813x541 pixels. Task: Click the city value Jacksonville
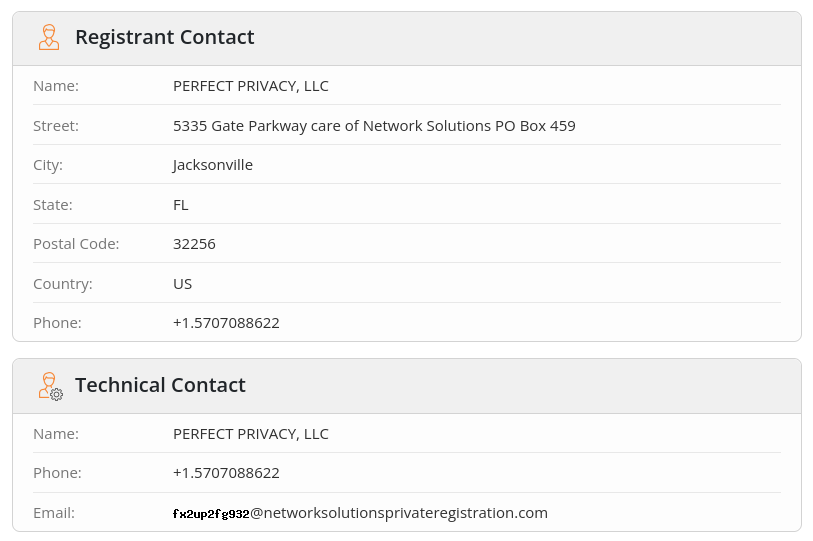[212, 165]
